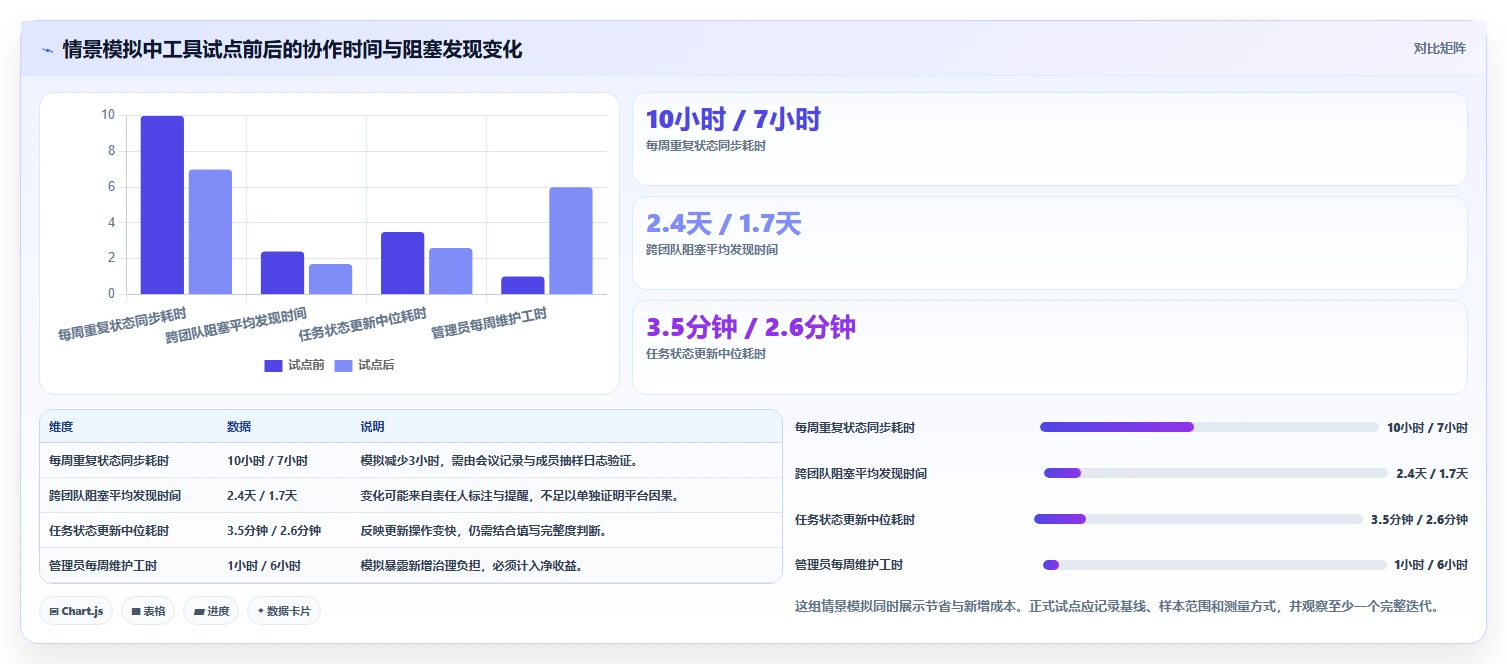Screen dimensions: 1507x664
Task: Click the 试点后 bar for 管理员每周维护工时
Action: 570,241
